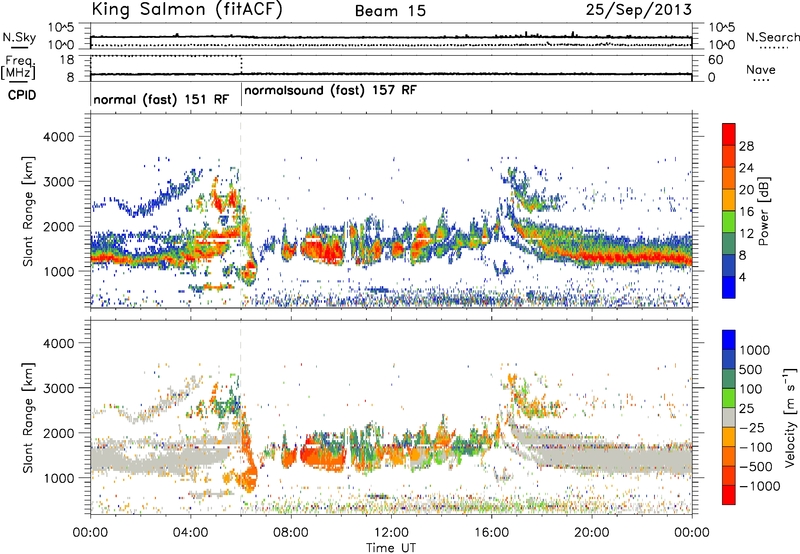
Task: Click the 'King Salmon (fitACF)' title text
Action: [x=187, y=9]
